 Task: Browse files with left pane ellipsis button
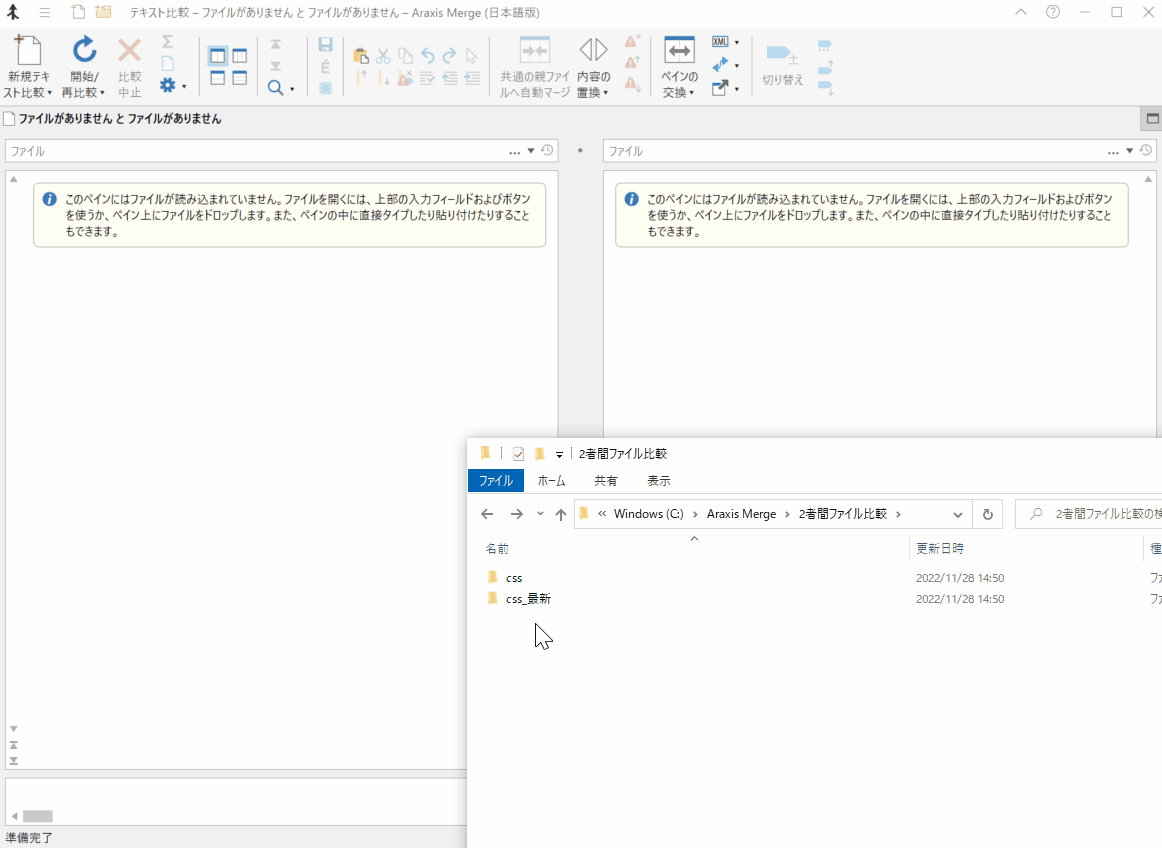[x=514, y=152]
